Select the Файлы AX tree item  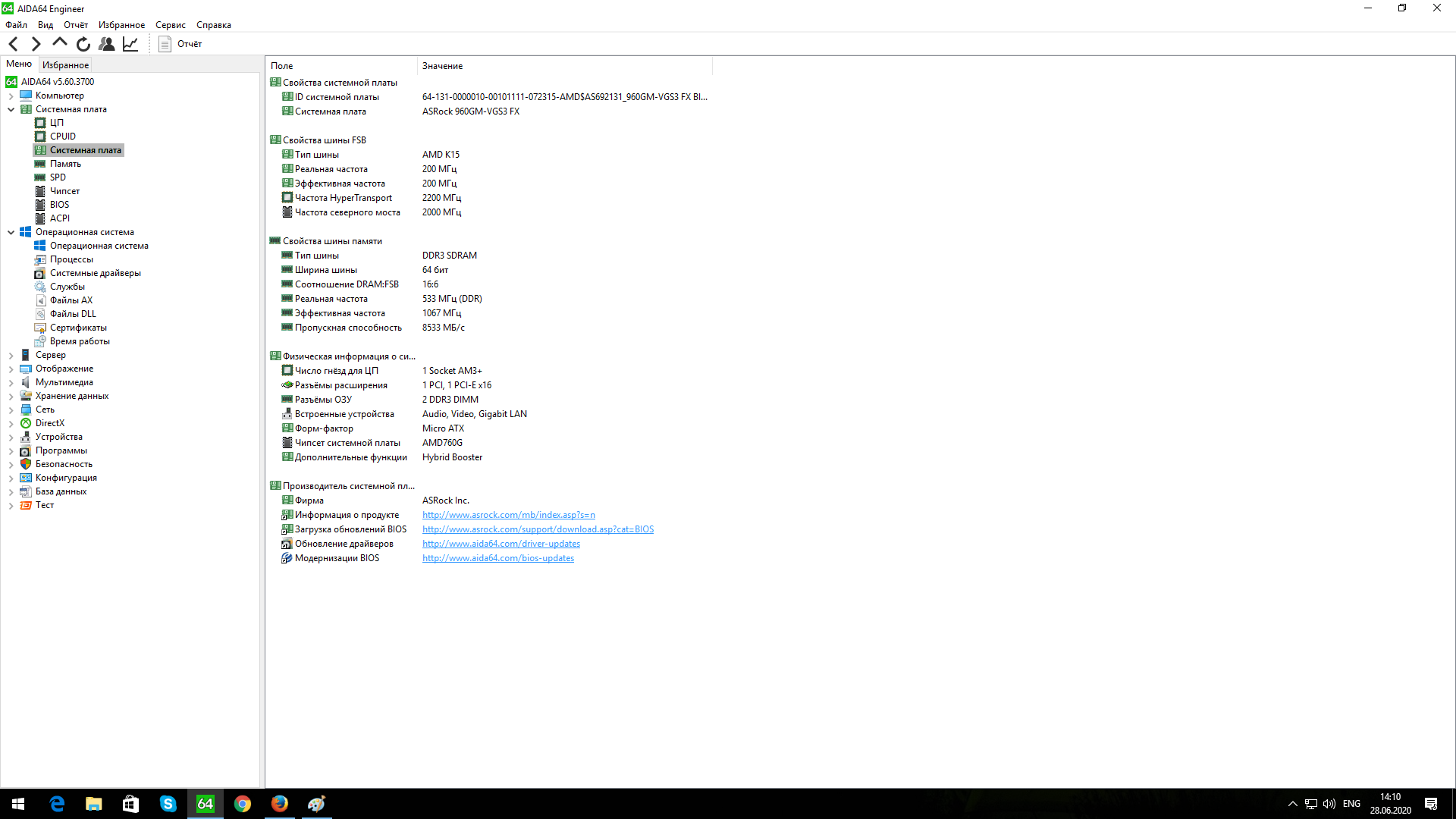coord(71,300)
